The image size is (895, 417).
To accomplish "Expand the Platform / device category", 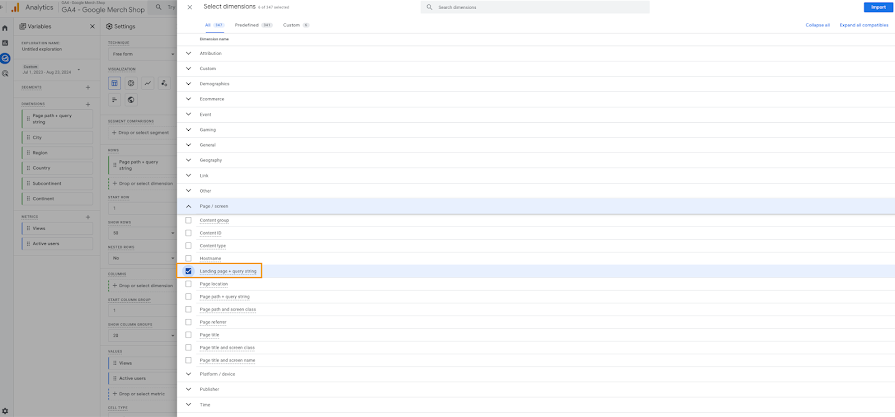I will 189,374.
